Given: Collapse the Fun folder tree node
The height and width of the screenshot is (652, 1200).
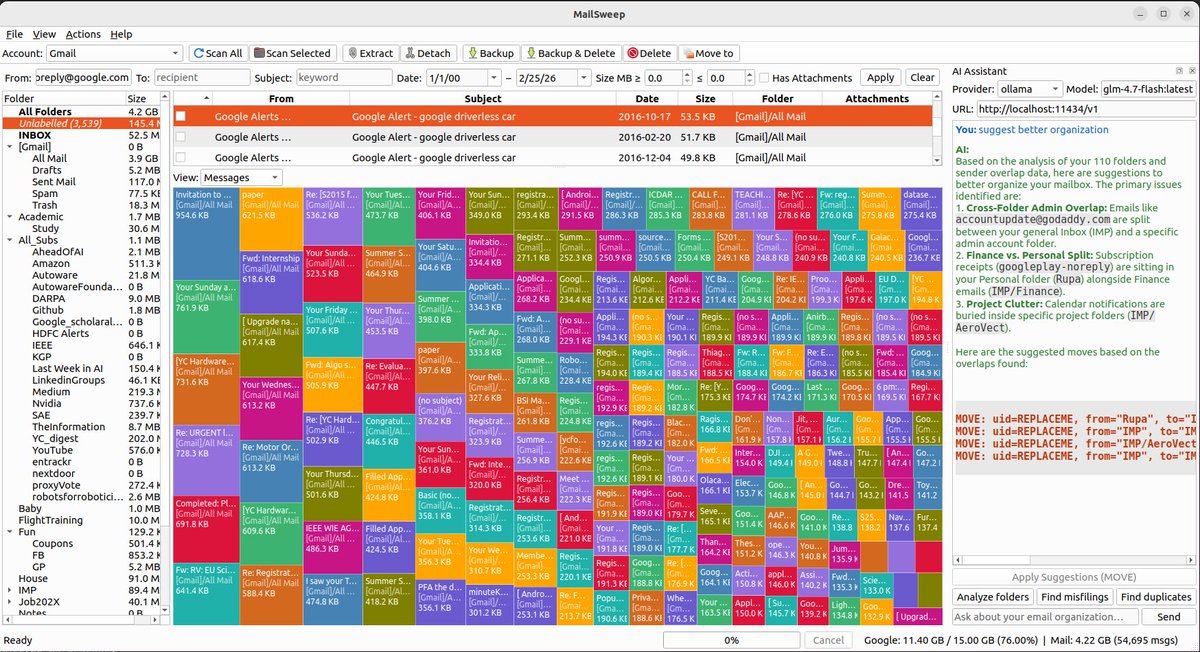Looking at the screenshot, I should coord(10,532).
